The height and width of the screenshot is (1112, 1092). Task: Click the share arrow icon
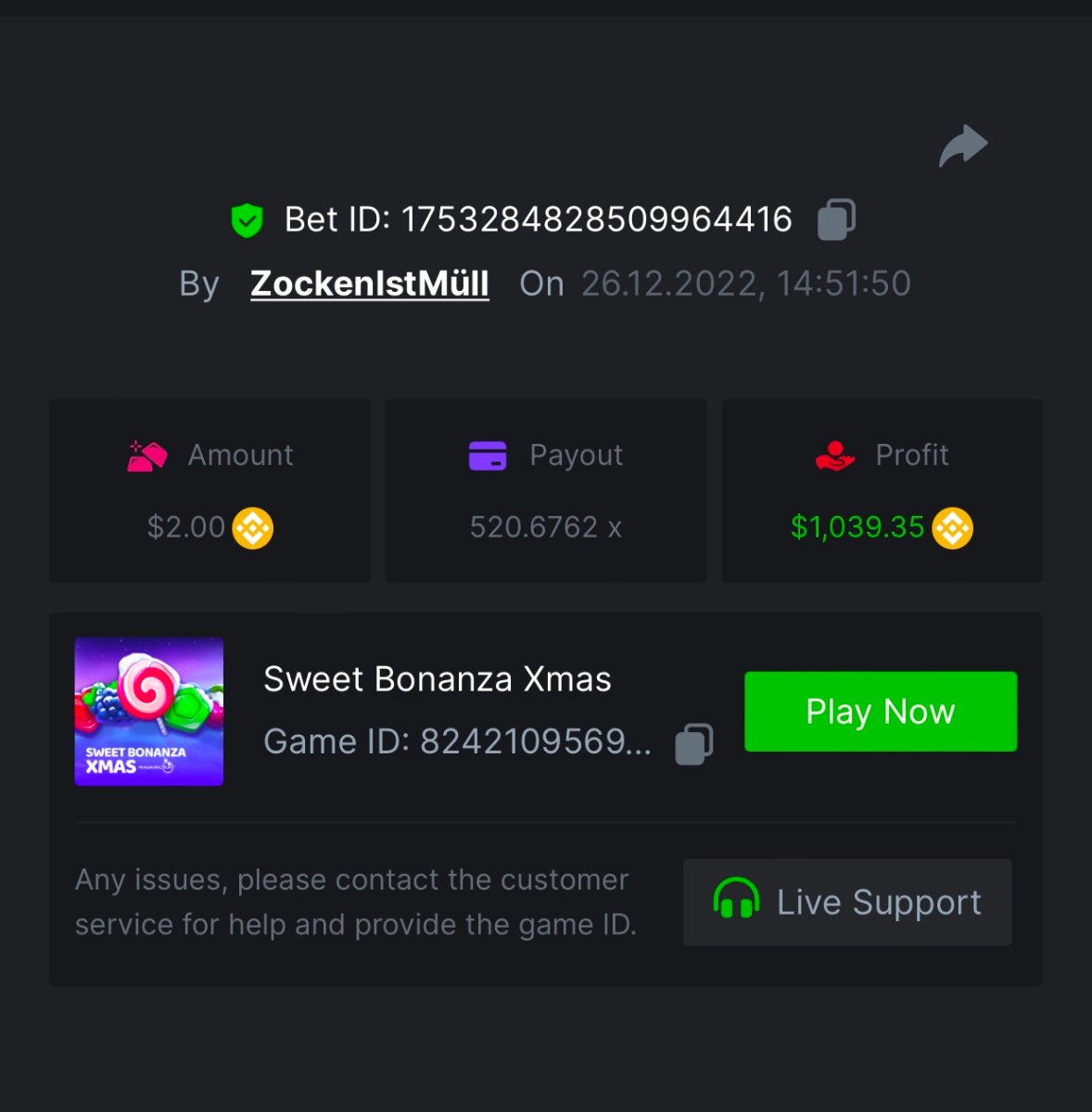tap(963, 146)
